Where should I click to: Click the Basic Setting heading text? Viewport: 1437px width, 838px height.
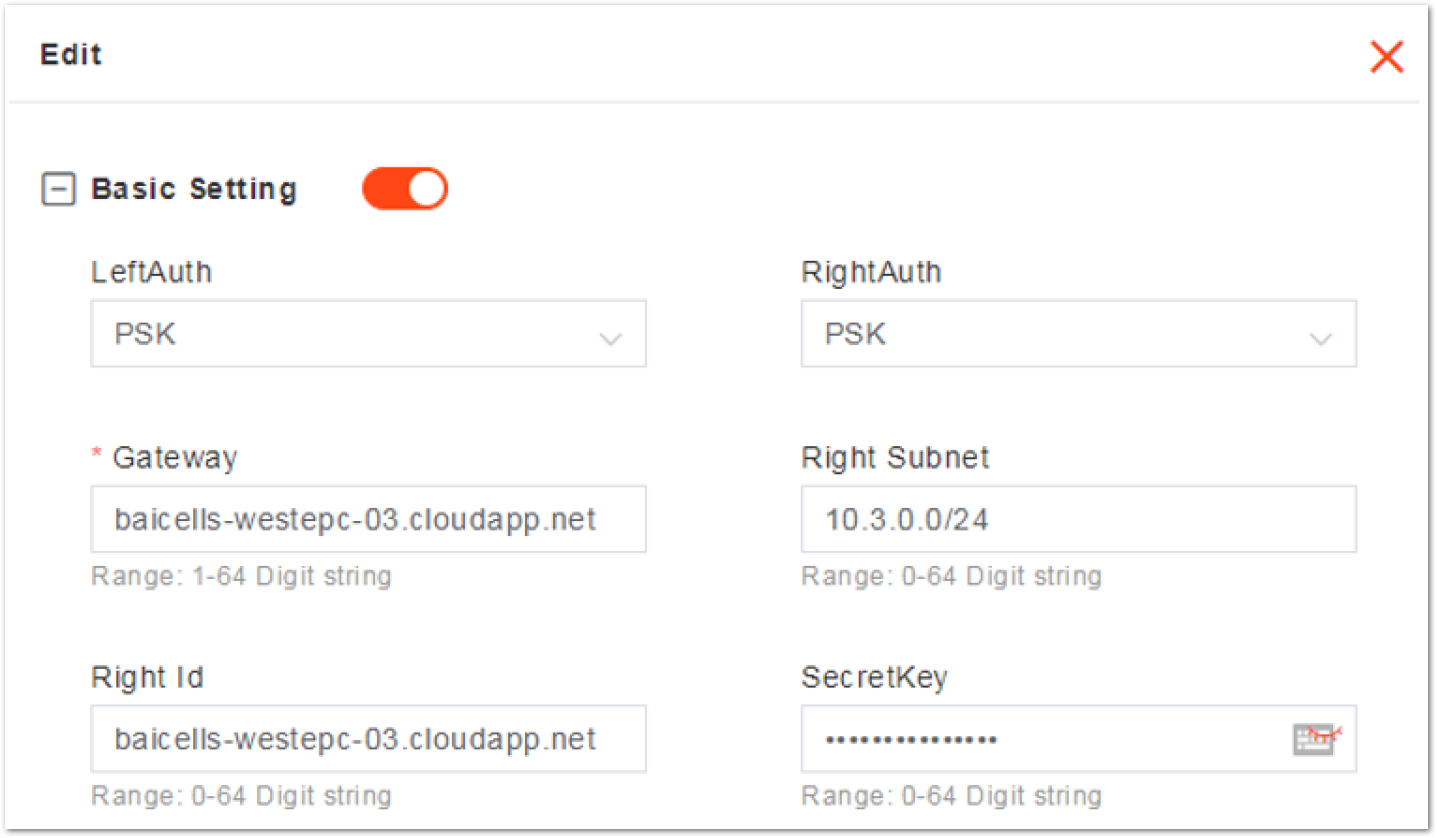[x=194, y=189]
